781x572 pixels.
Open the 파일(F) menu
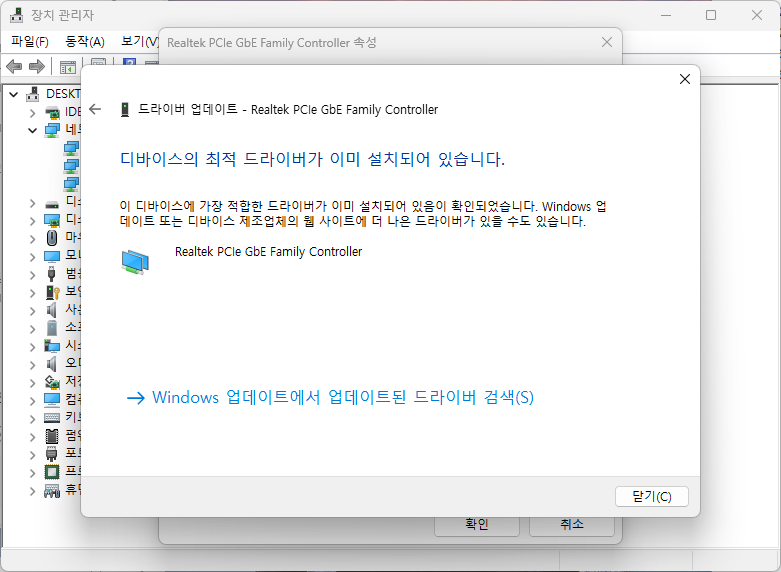(x=30, y=41)
